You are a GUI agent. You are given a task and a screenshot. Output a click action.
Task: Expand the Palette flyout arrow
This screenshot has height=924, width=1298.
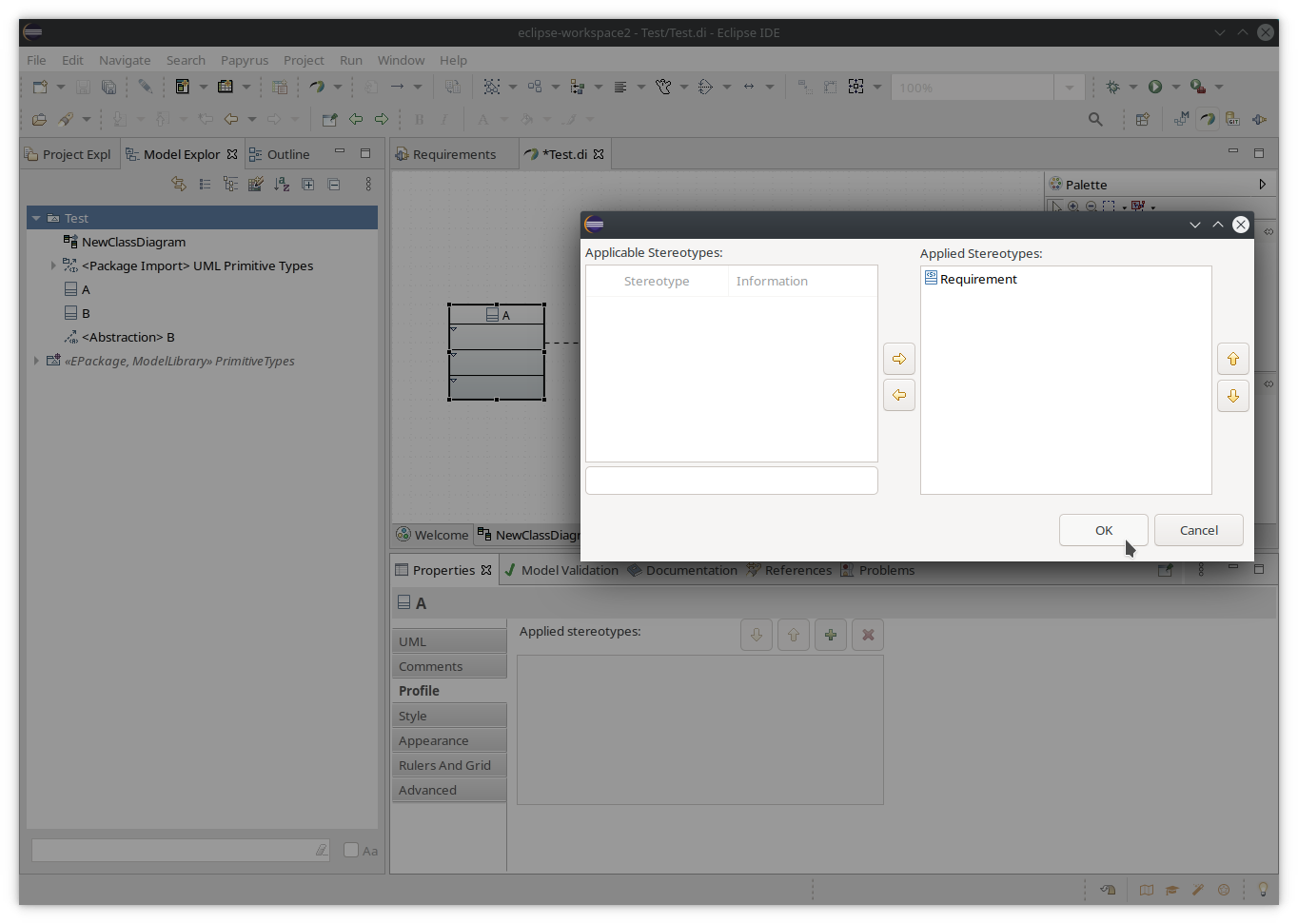click(1262, 185)
